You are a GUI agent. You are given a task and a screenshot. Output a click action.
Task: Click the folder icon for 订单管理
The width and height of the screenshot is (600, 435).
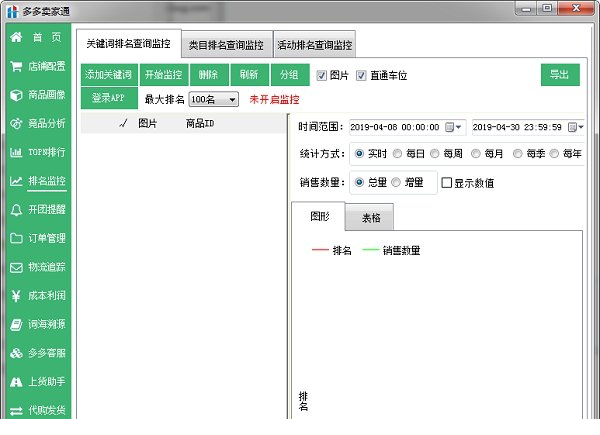pos(16,238)
